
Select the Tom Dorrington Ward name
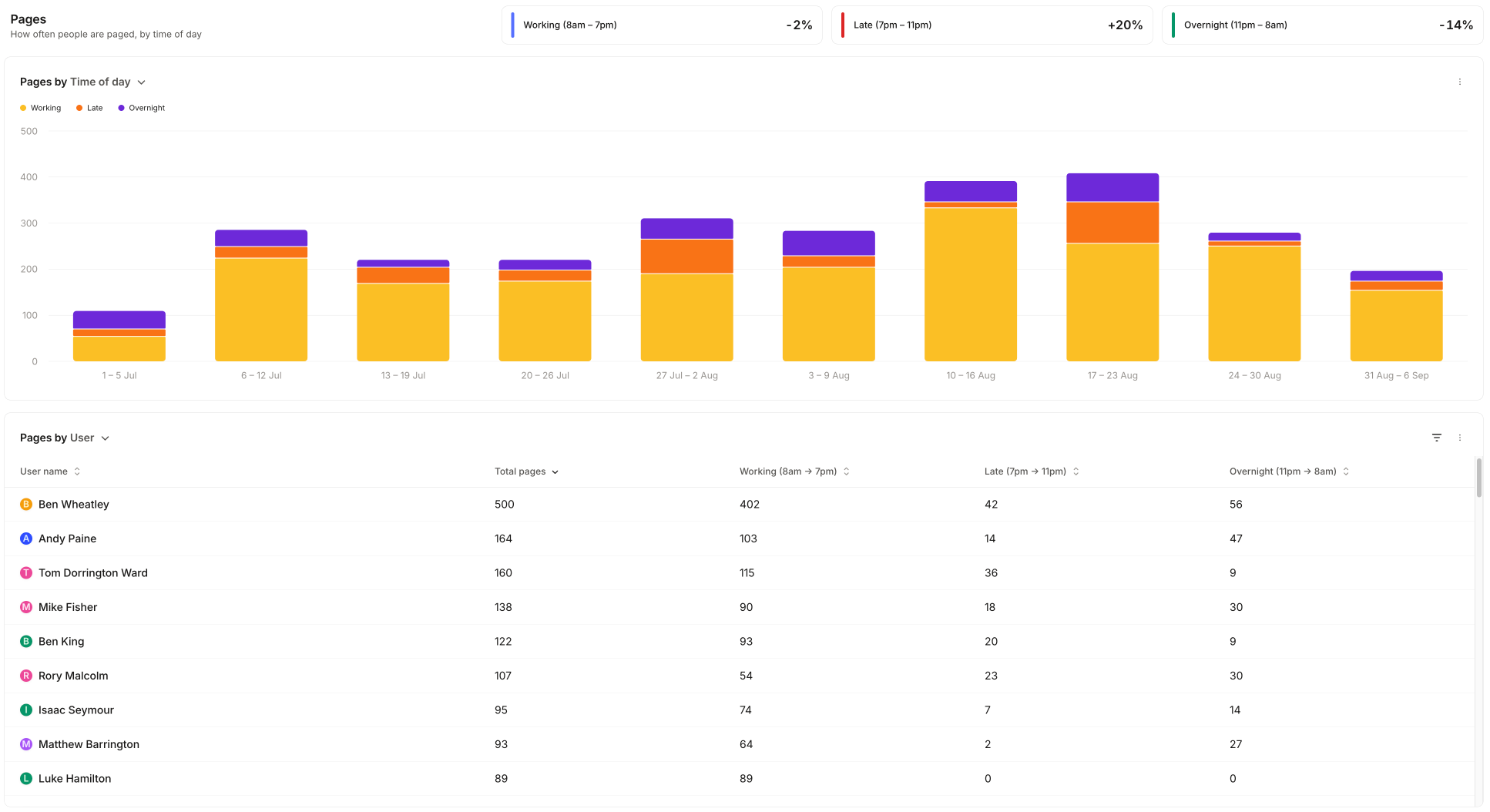click(x=93, y=573)
